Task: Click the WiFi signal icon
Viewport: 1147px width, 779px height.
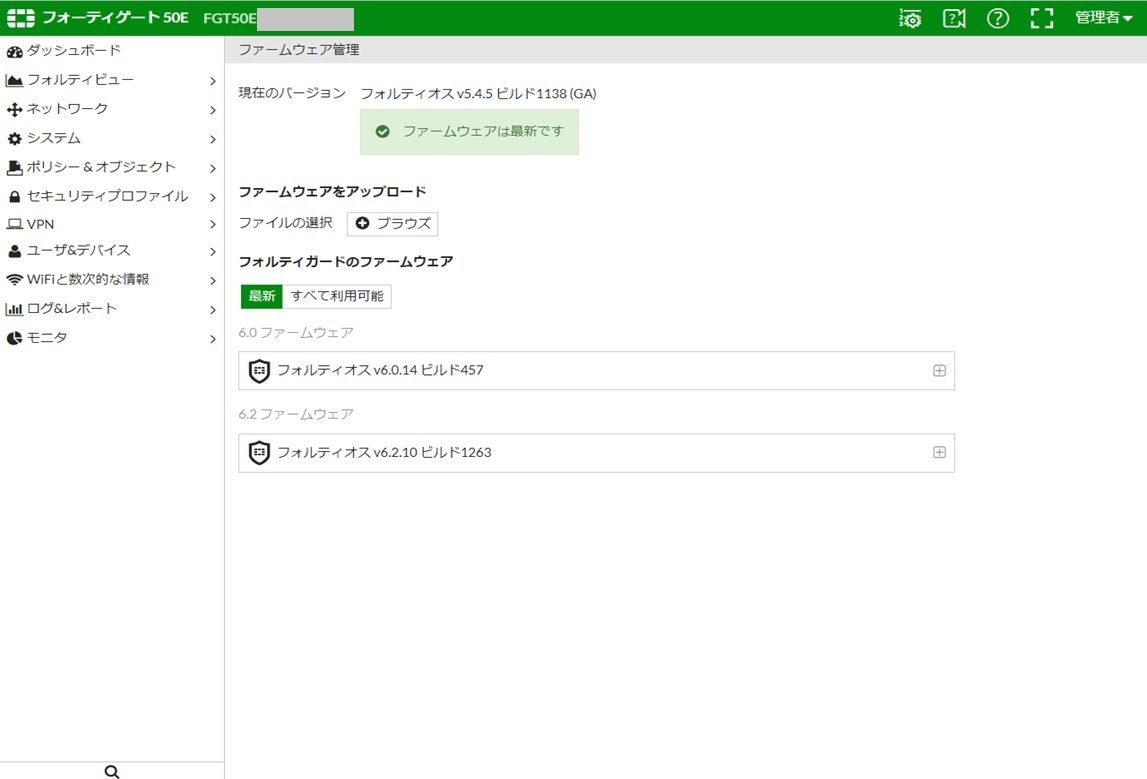Action: click(x=14, y=279)
